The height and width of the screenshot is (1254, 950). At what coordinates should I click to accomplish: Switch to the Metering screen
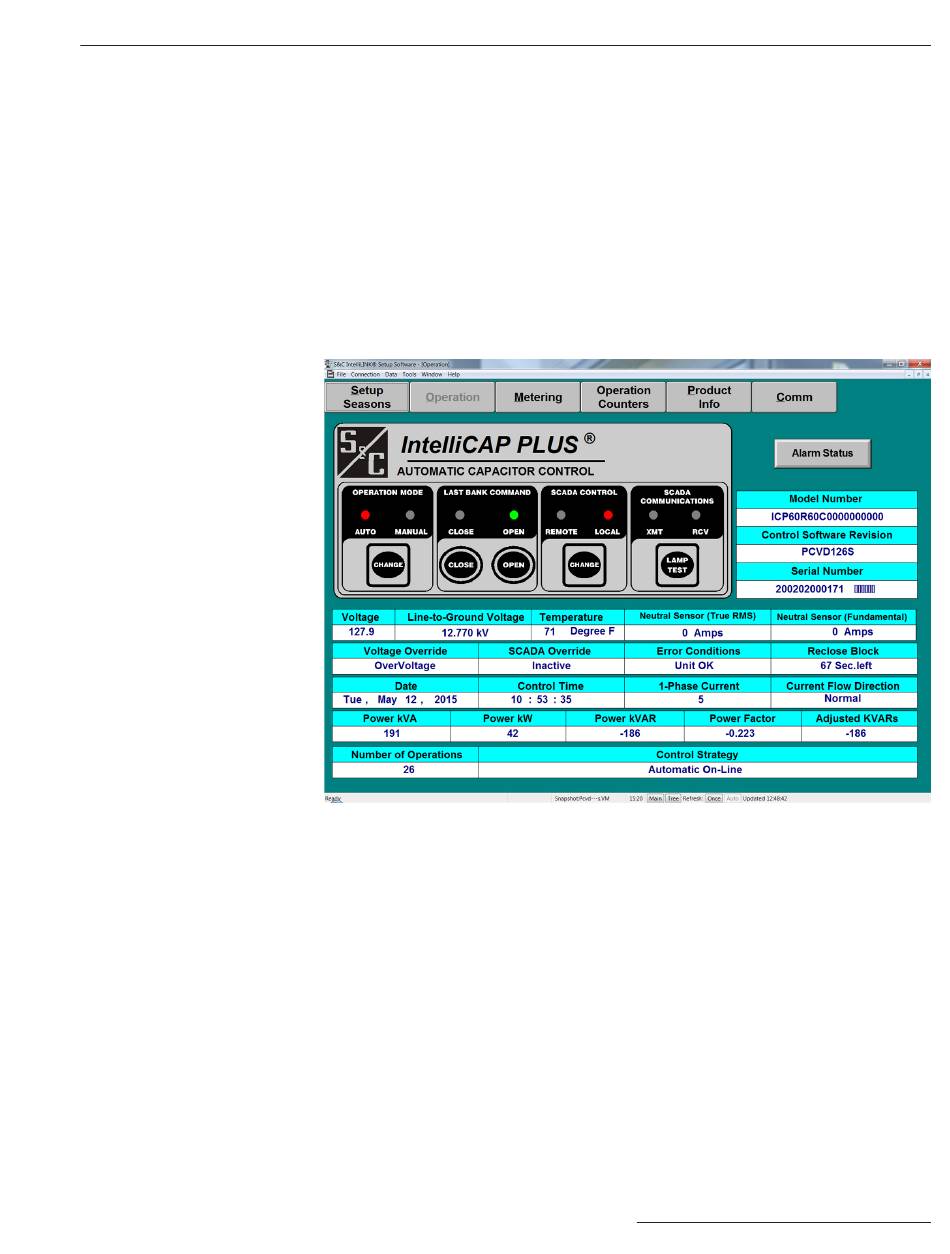coord(538,397)
